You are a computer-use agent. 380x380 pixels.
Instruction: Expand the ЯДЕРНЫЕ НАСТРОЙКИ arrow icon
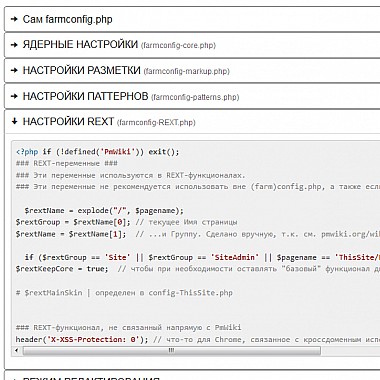(x=14, y=45)
